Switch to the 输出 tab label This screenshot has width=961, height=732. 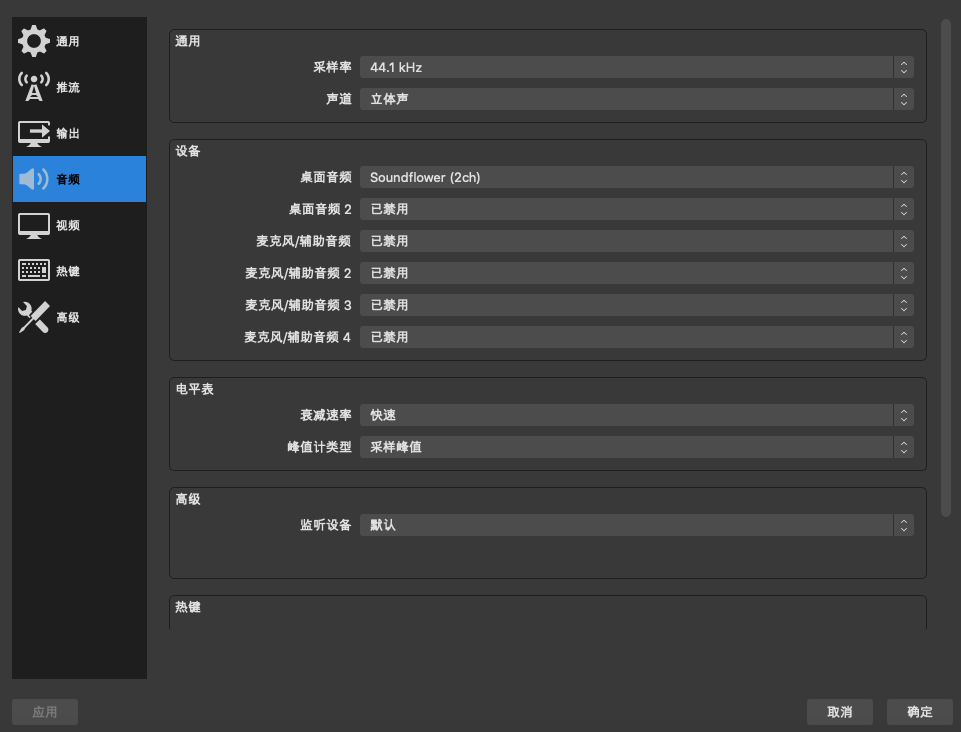point(67,134)
